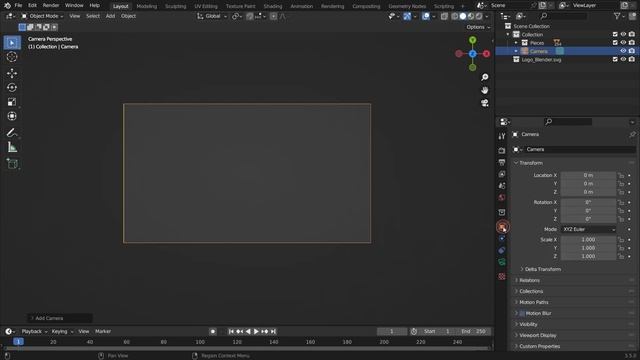Image resolution: width=640 pixels, height=360 pixels.
Task: Hide the Pieces collection in viewport
Action: pos(623,43)
